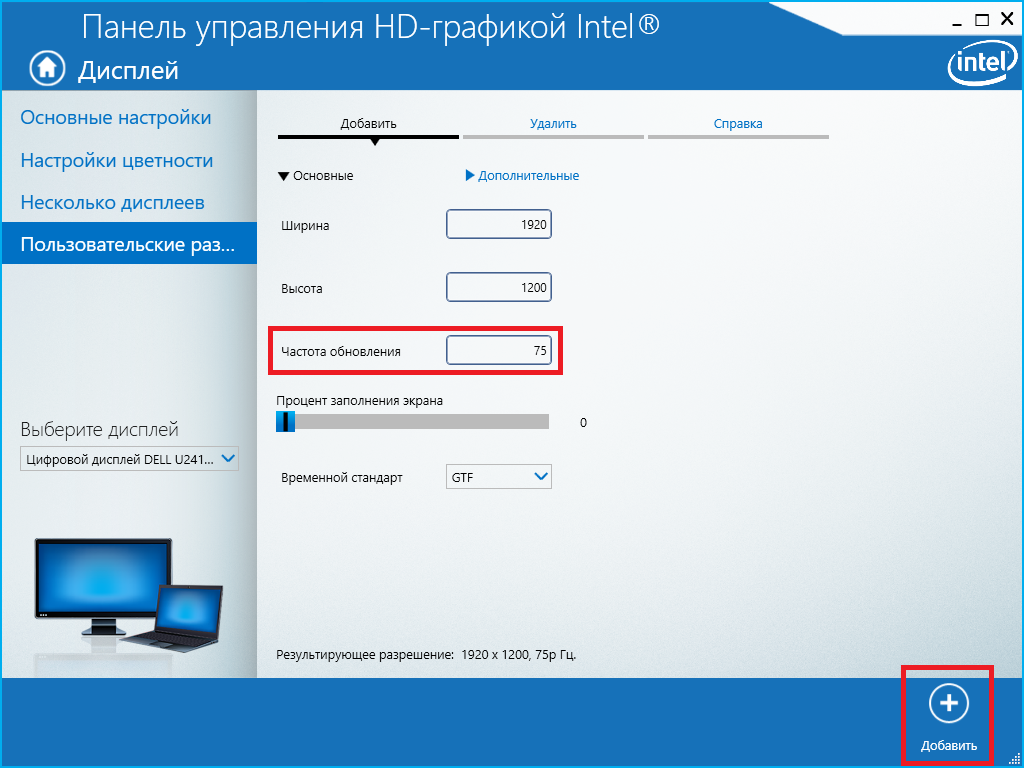The image size is (1024, 768).
Task: Open Несколько дисплеев section
Action: 112,202
